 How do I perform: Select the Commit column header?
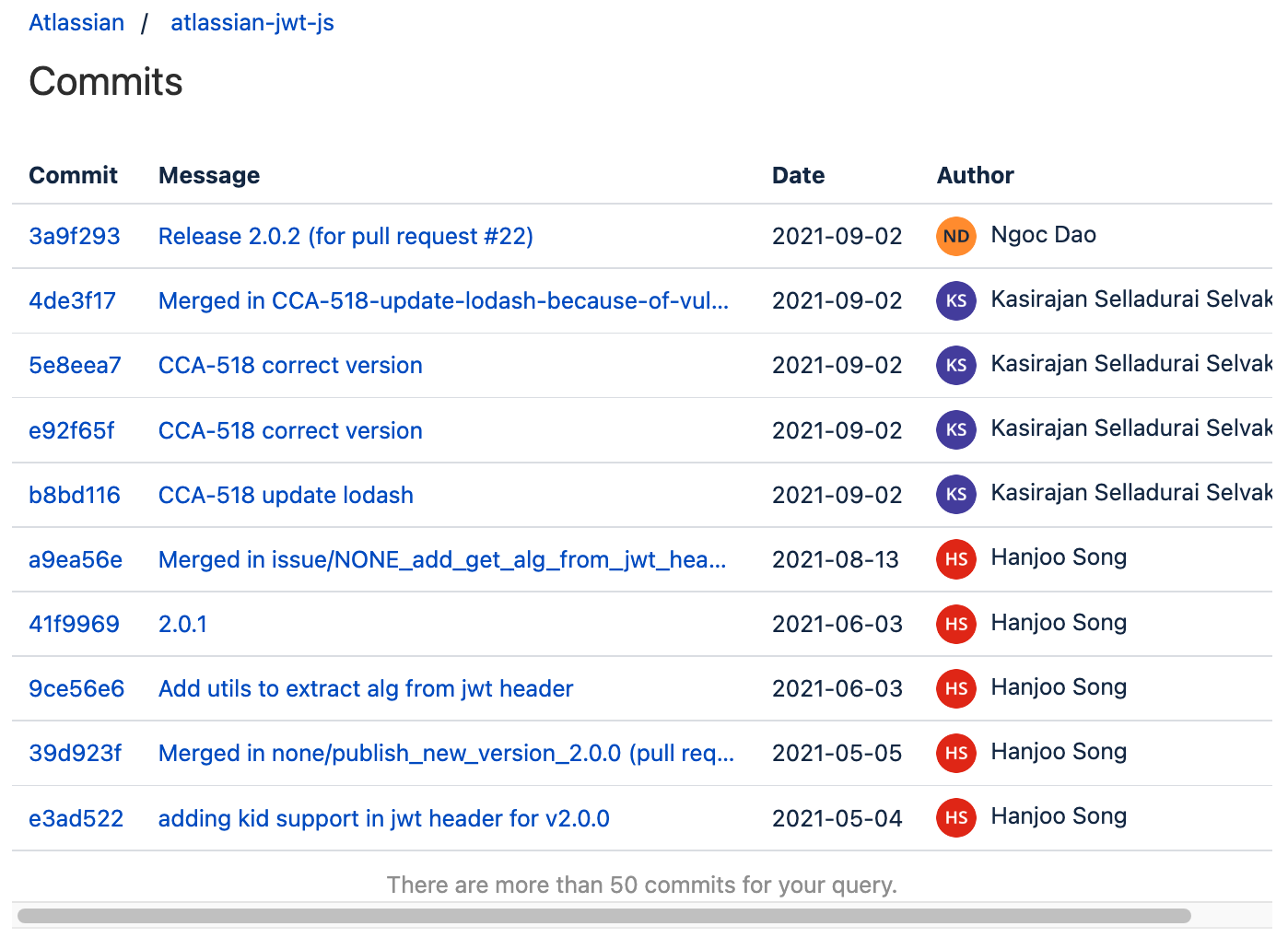click(73, 175)
